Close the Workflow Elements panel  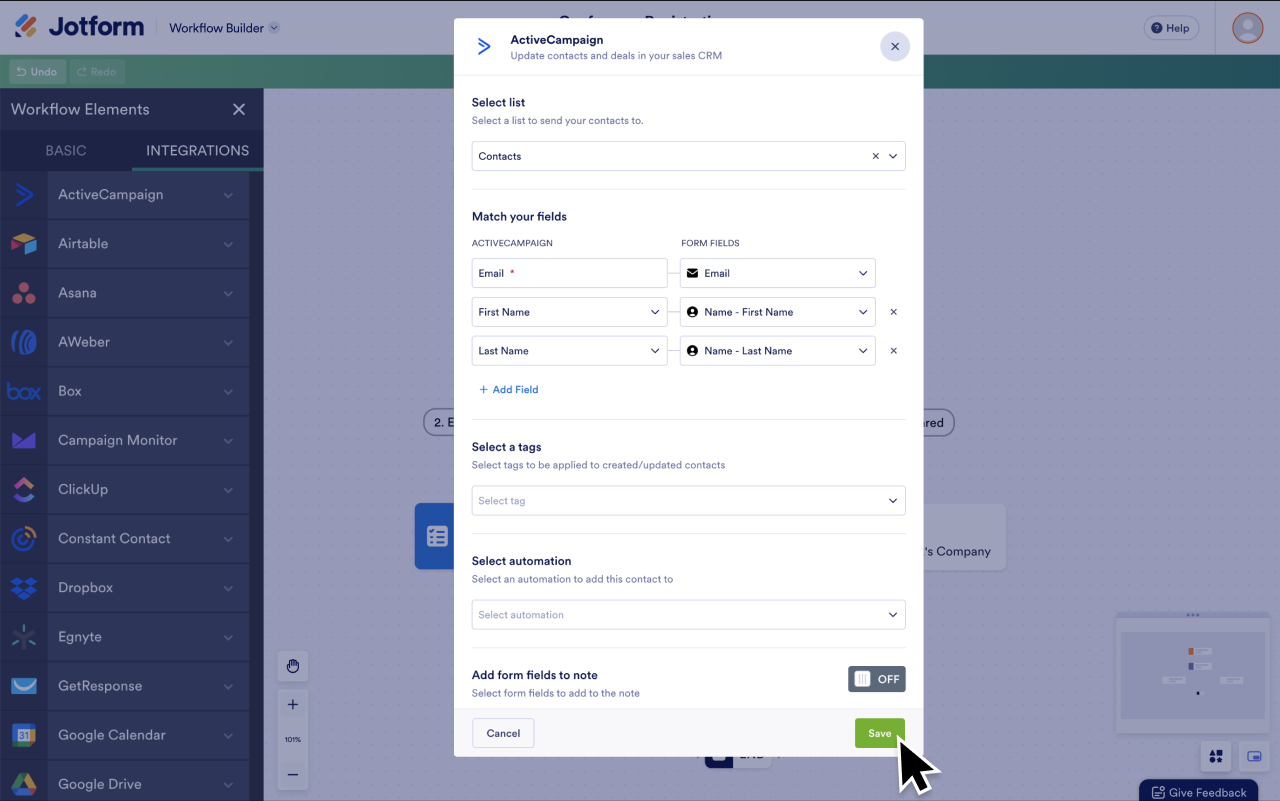(x=239, y=109)
